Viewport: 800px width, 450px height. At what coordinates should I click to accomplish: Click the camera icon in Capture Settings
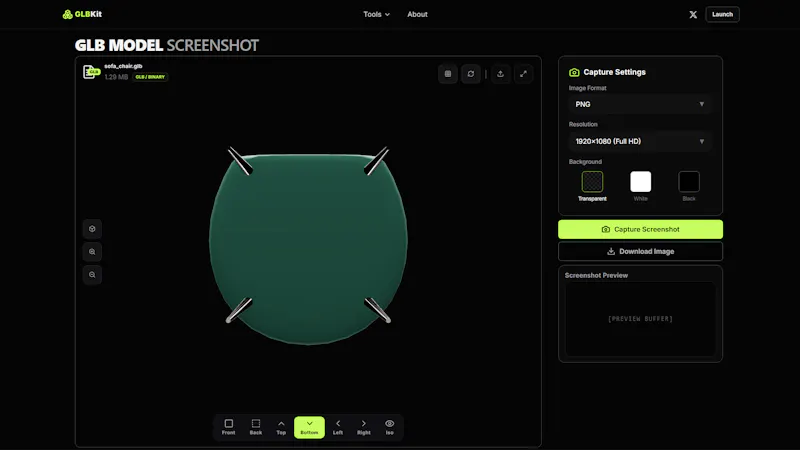[x=574, y=72]
